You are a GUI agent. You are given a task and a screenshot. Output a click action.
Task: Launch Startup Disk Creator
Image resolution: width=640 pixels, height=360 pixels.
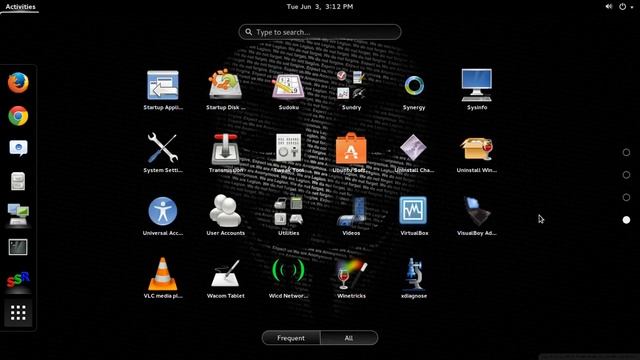(x=225, y=85)
